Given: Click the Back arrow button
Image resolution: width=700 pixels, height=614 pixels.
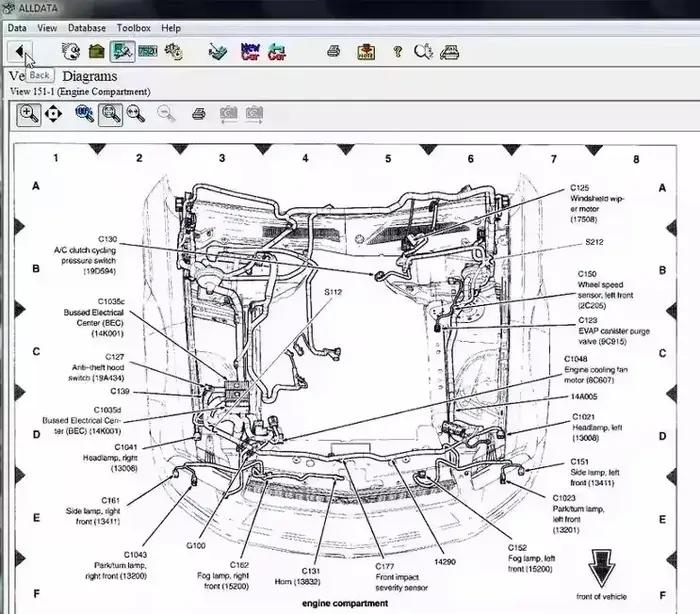Looking at the screenshot, I should pyautogui.click(x=19, y=52).
